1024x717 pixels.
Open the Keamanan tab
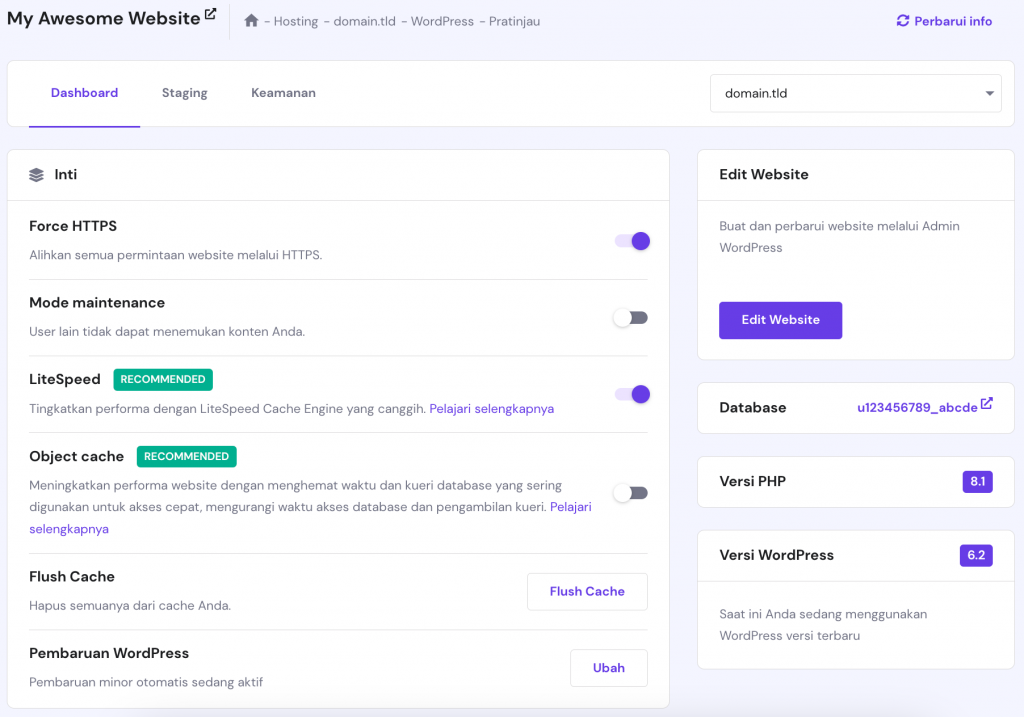click(x=283, y=92)
